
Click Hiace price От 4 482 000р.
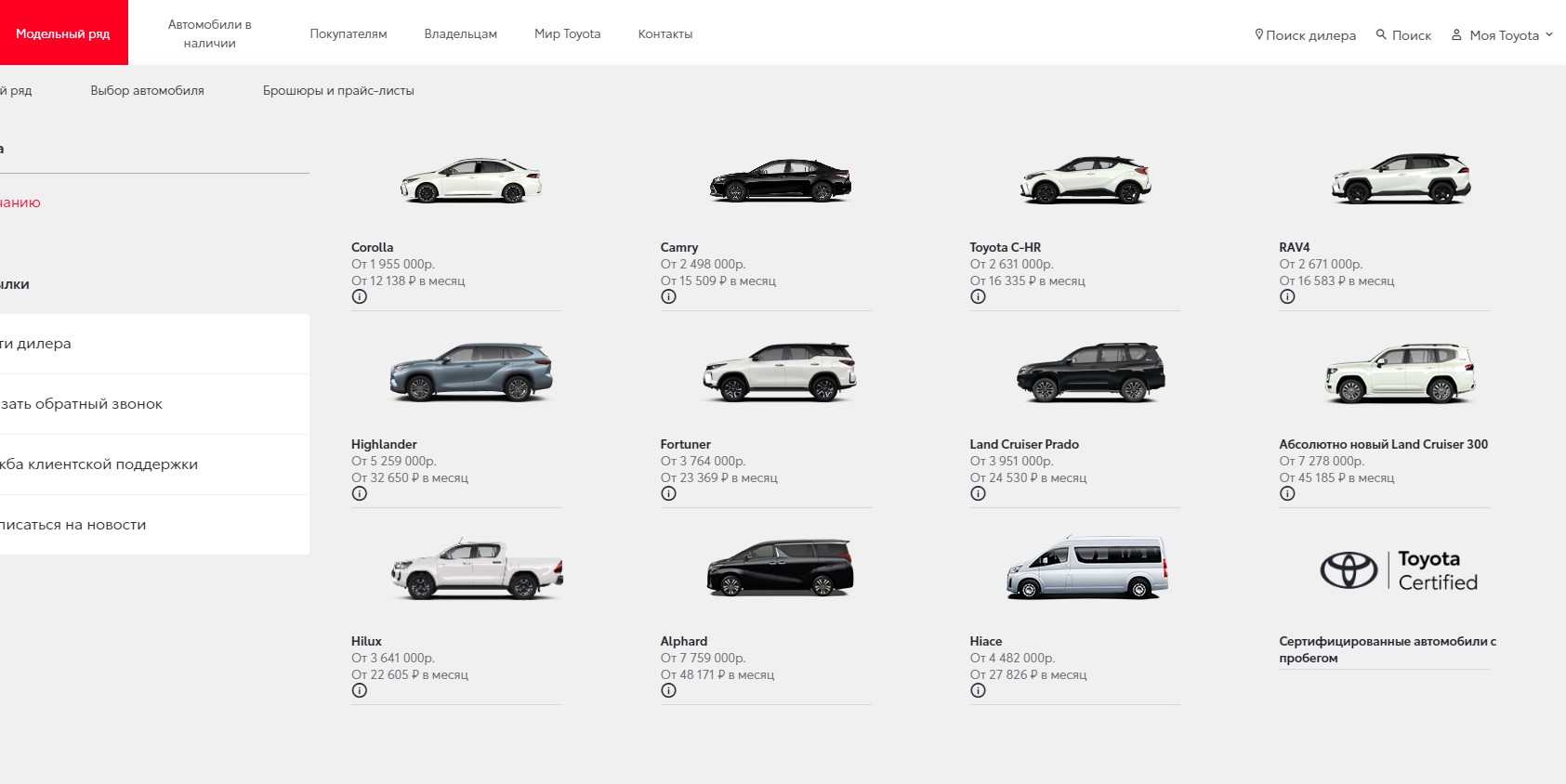click(1013, 658)
